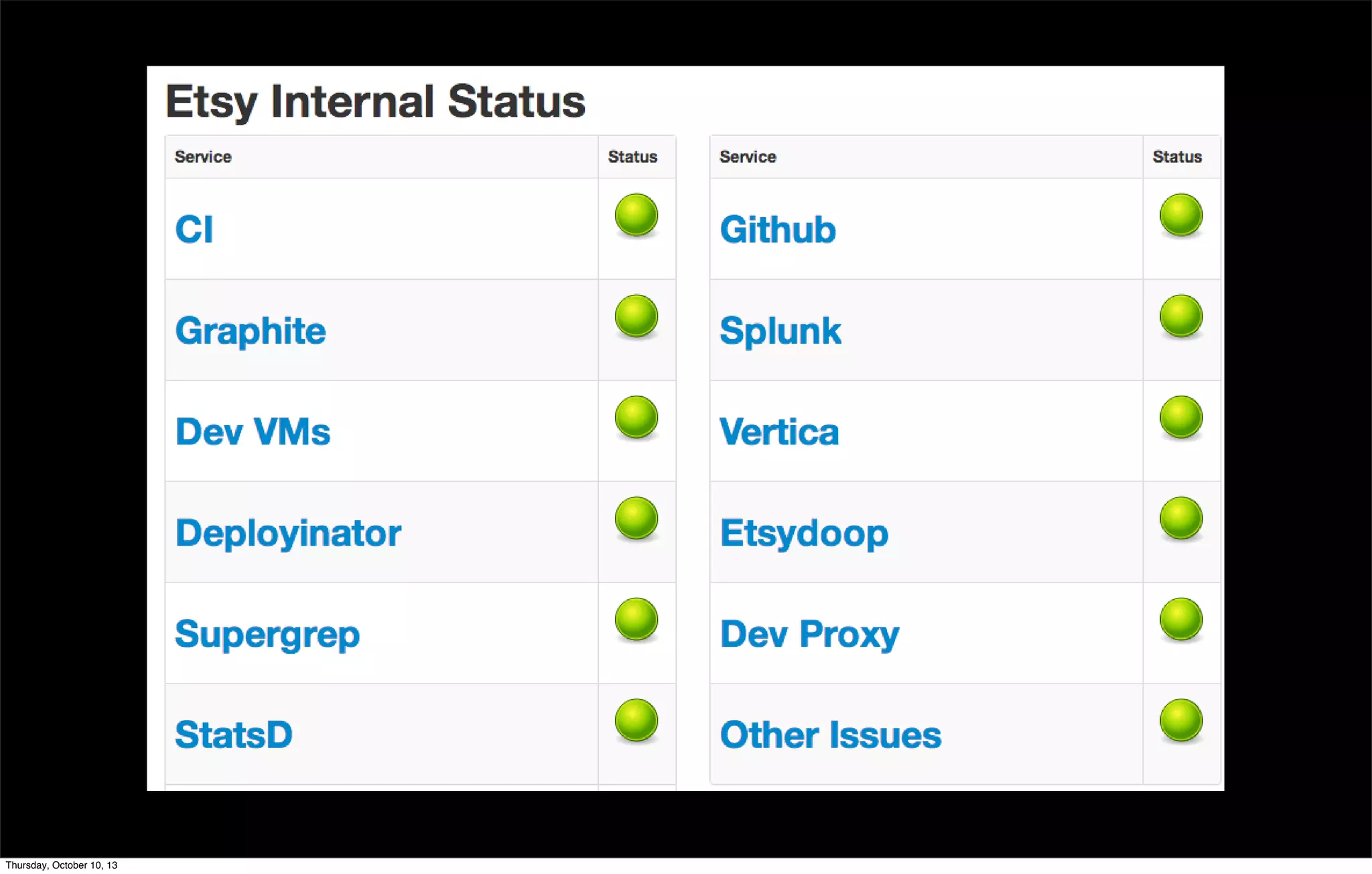Click the Dev Proxy status icon

point(1180,619)
